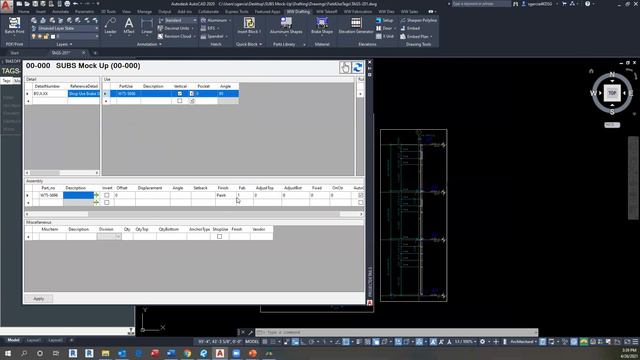Switch to the Home ribbon tab
The image size is (640, 360).
point(24,12)
